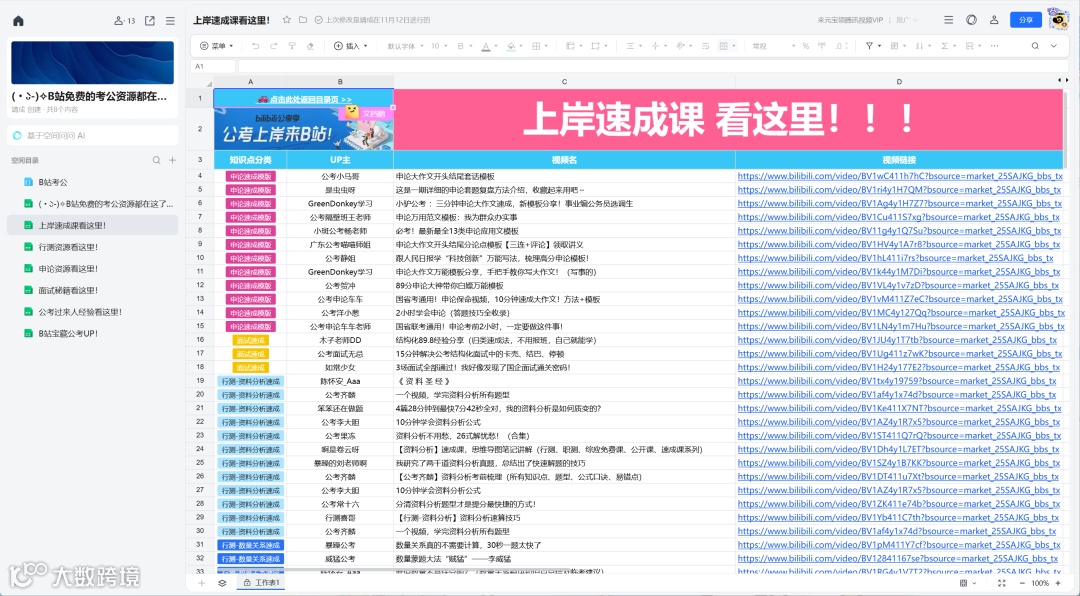This screenshot has width=1080, height=596.
Task: Open video link in row 16 (木子老师DD)
Action: click(x=897, y=340)
